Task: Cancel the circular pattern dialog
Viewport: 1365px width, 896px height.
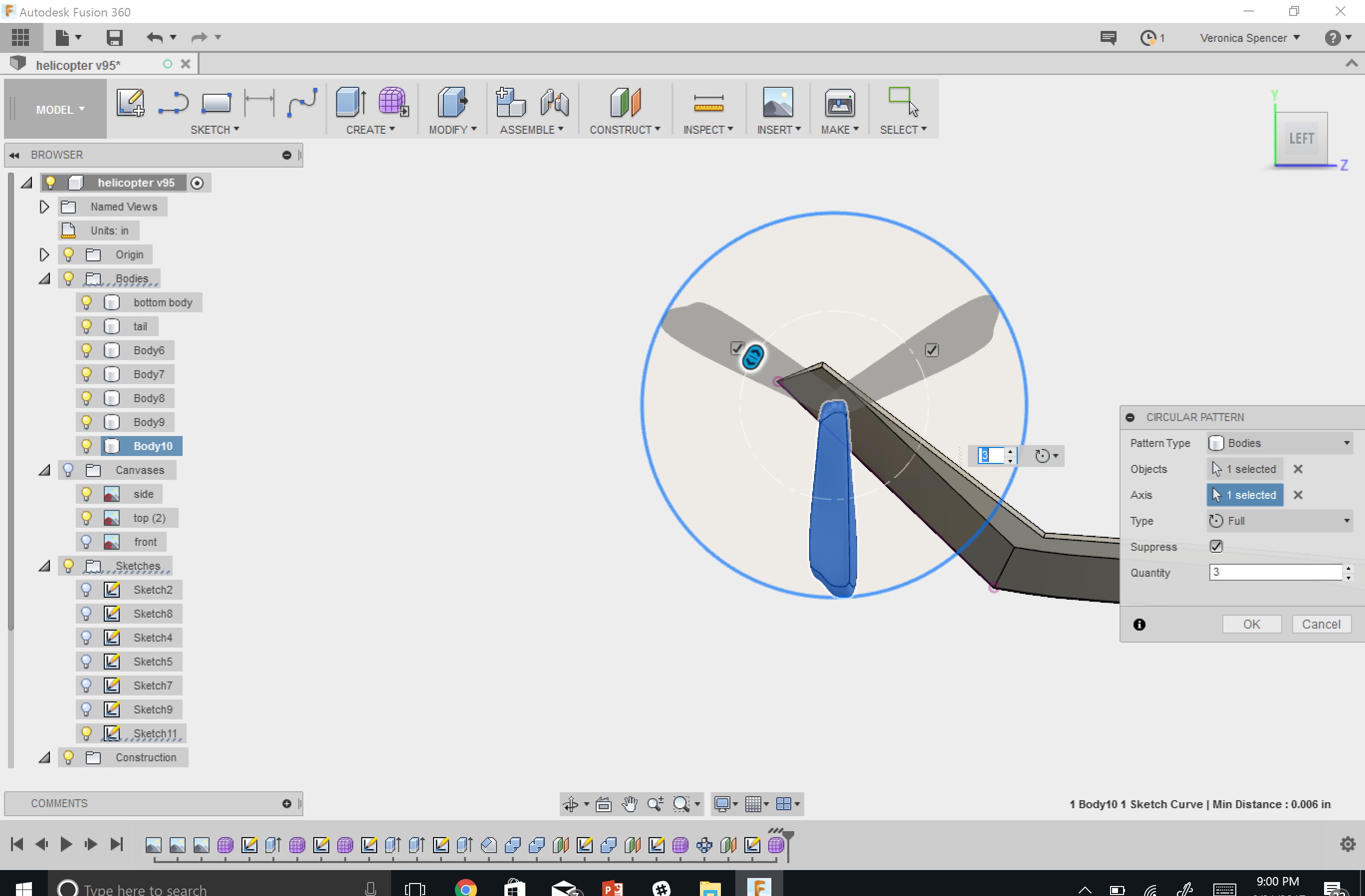Action: pyautogui.click(x=1321, y=624)
